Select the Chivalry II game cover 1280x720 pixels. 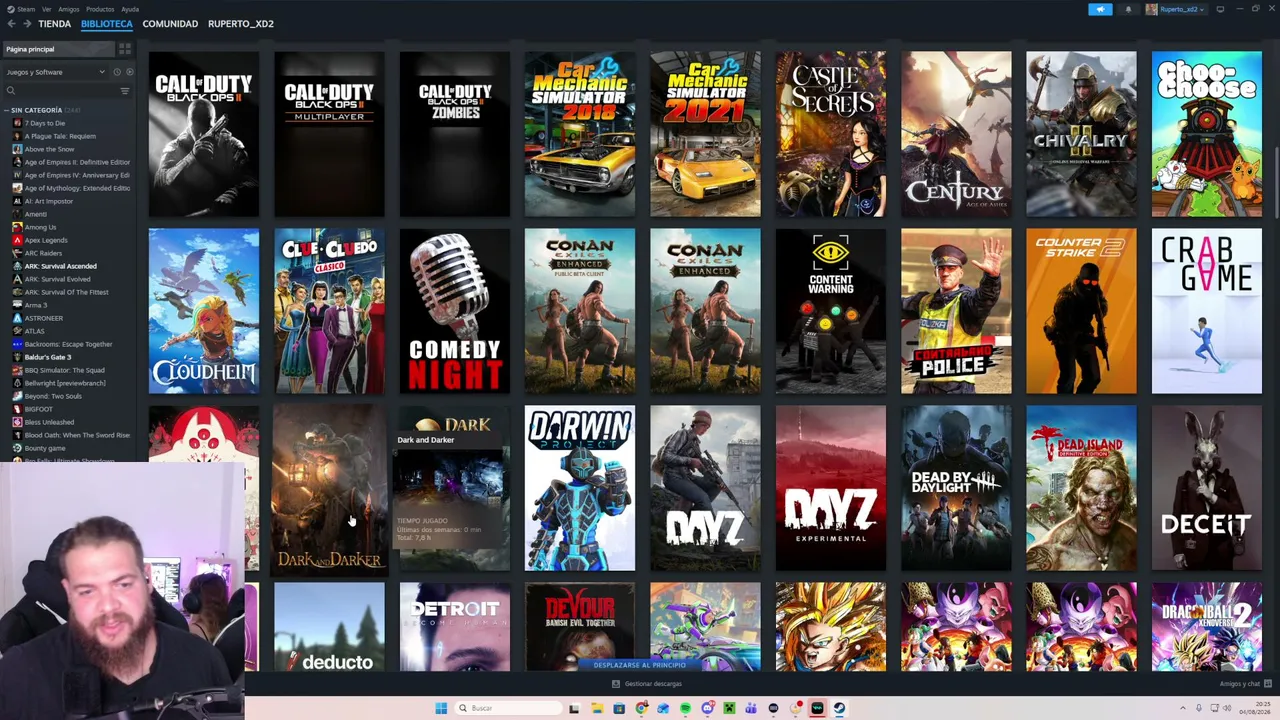point(1081,134)
